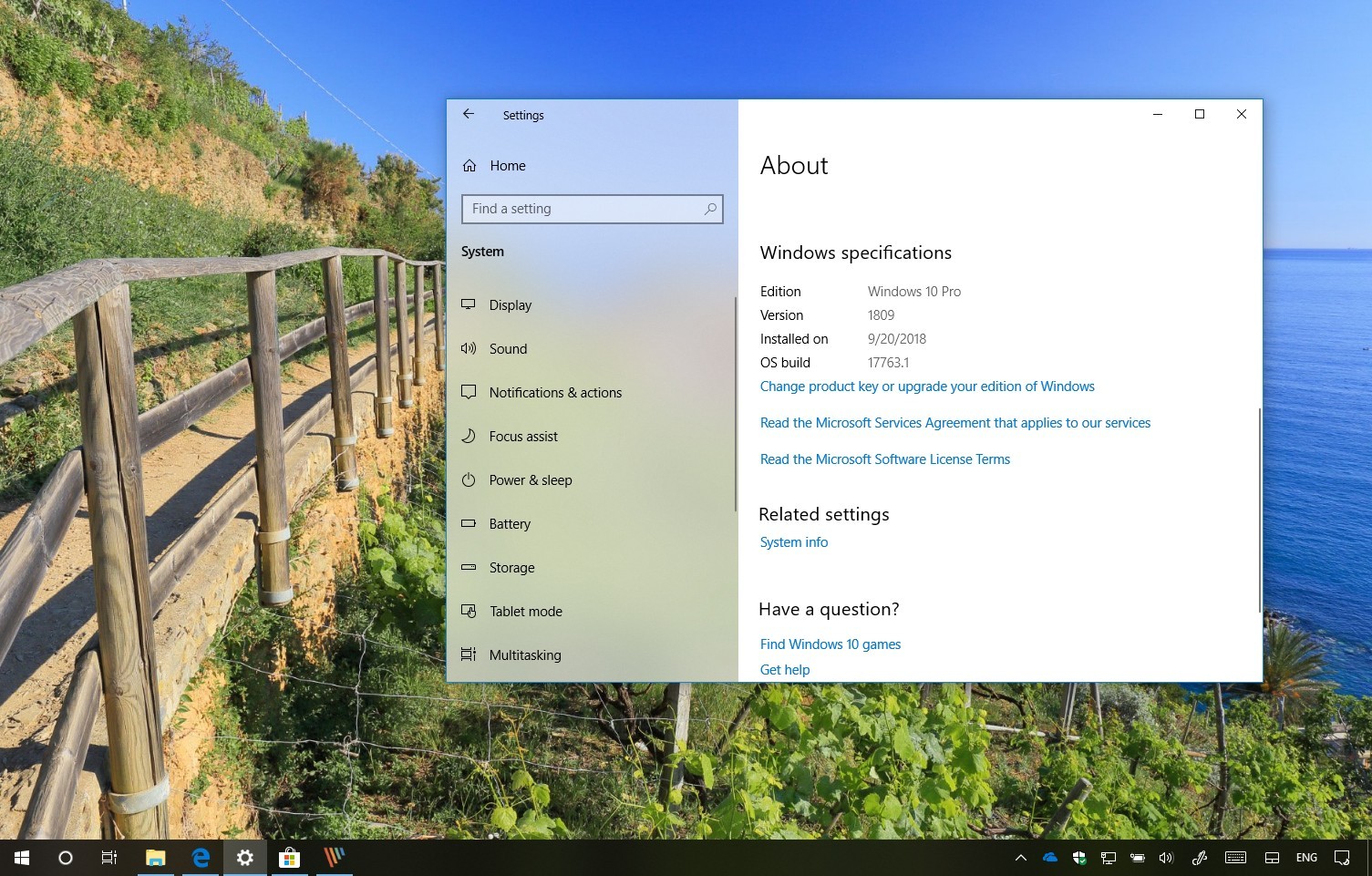Click the Settings gear on taskbar
Viewport: 1372px width, 876px height.
[245, 858]
